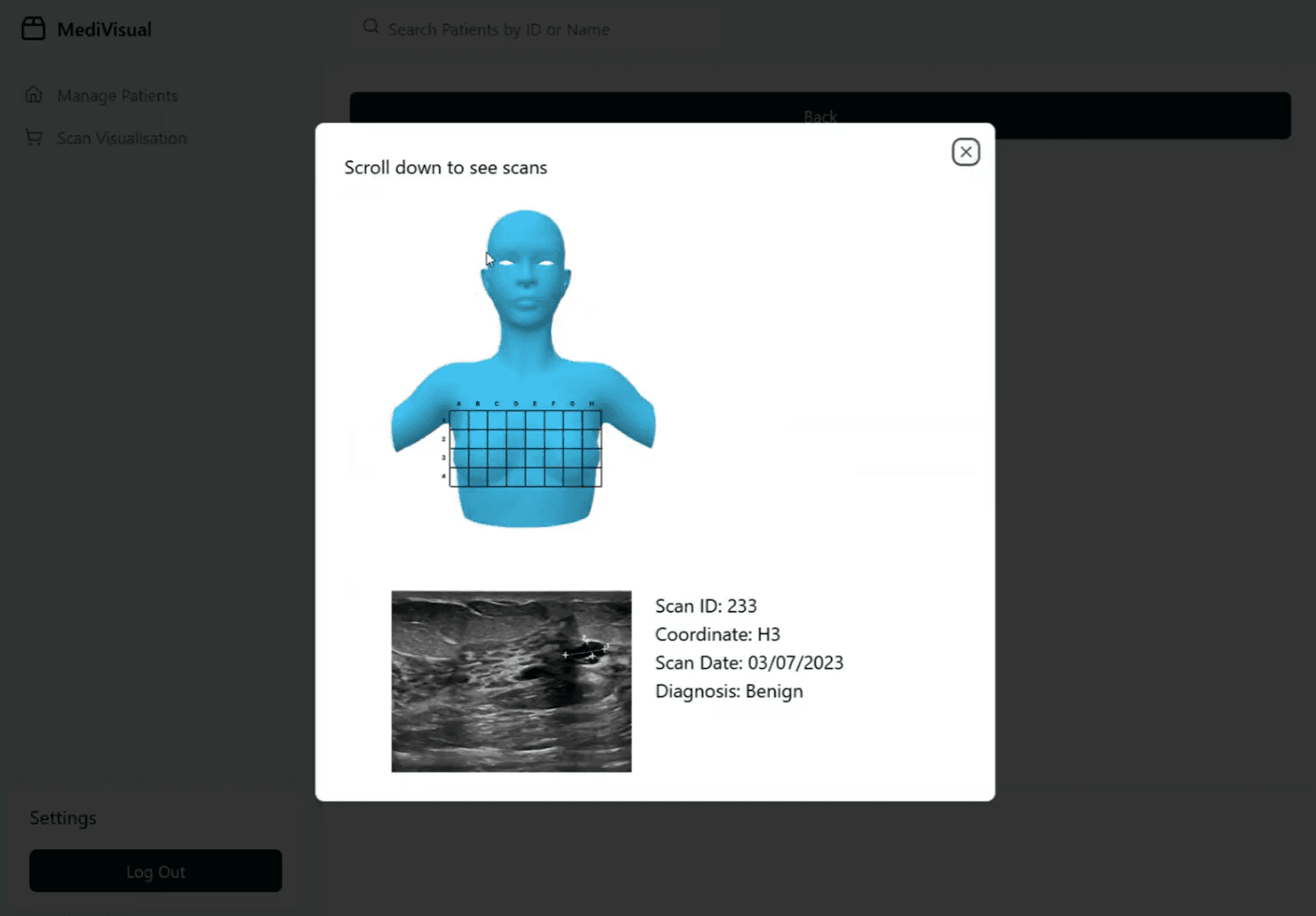This screenshot has height=916, width=1316.
Task: Click the Manage Patients home icon
Action: click(x=34, y=95)
